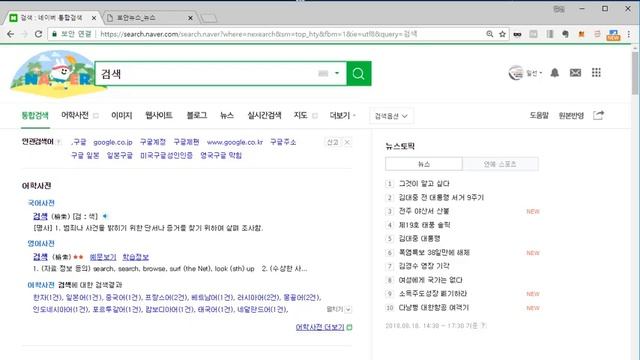
Task: Click the page vertical scrollbar thumb
Action: pyautogui.click(x=635, y=73)
